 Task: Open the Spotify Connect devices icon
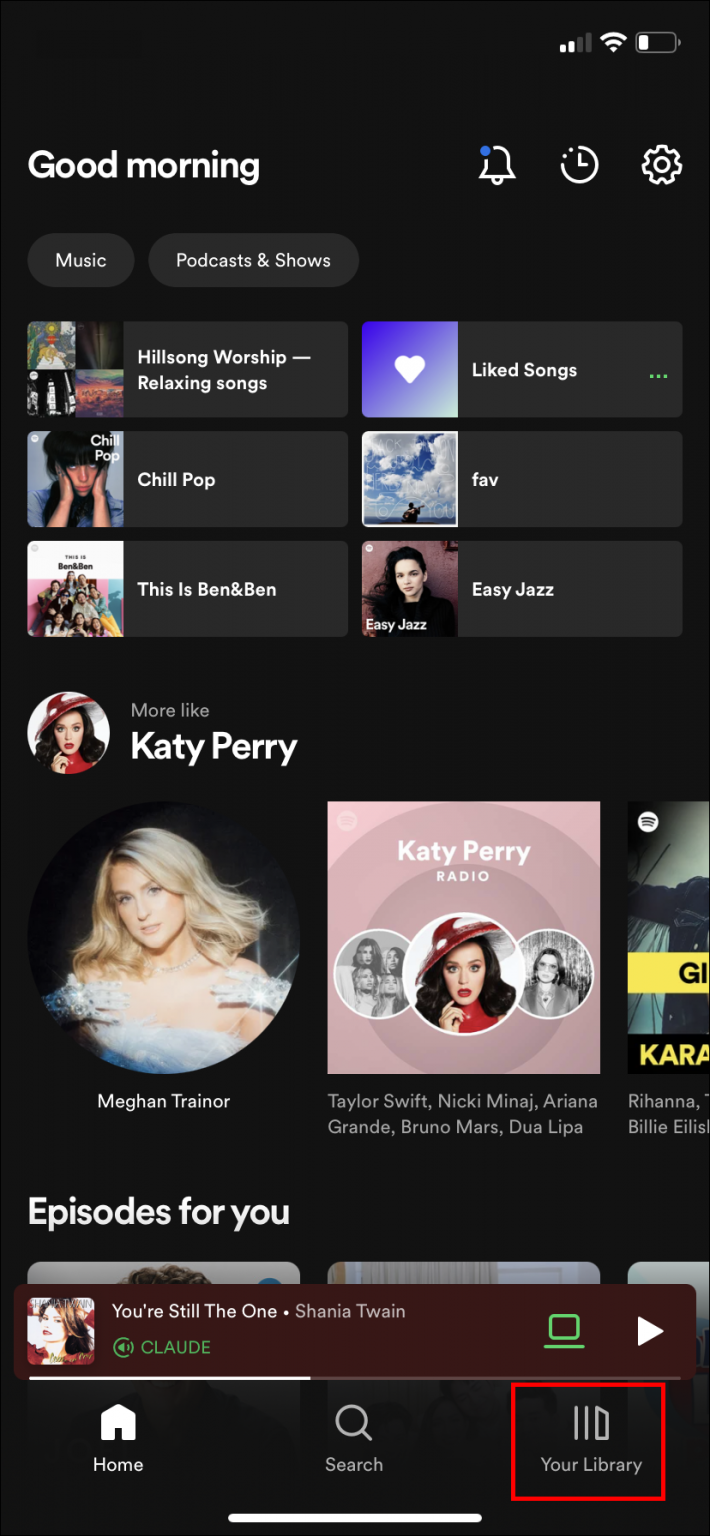point(563,1330)
